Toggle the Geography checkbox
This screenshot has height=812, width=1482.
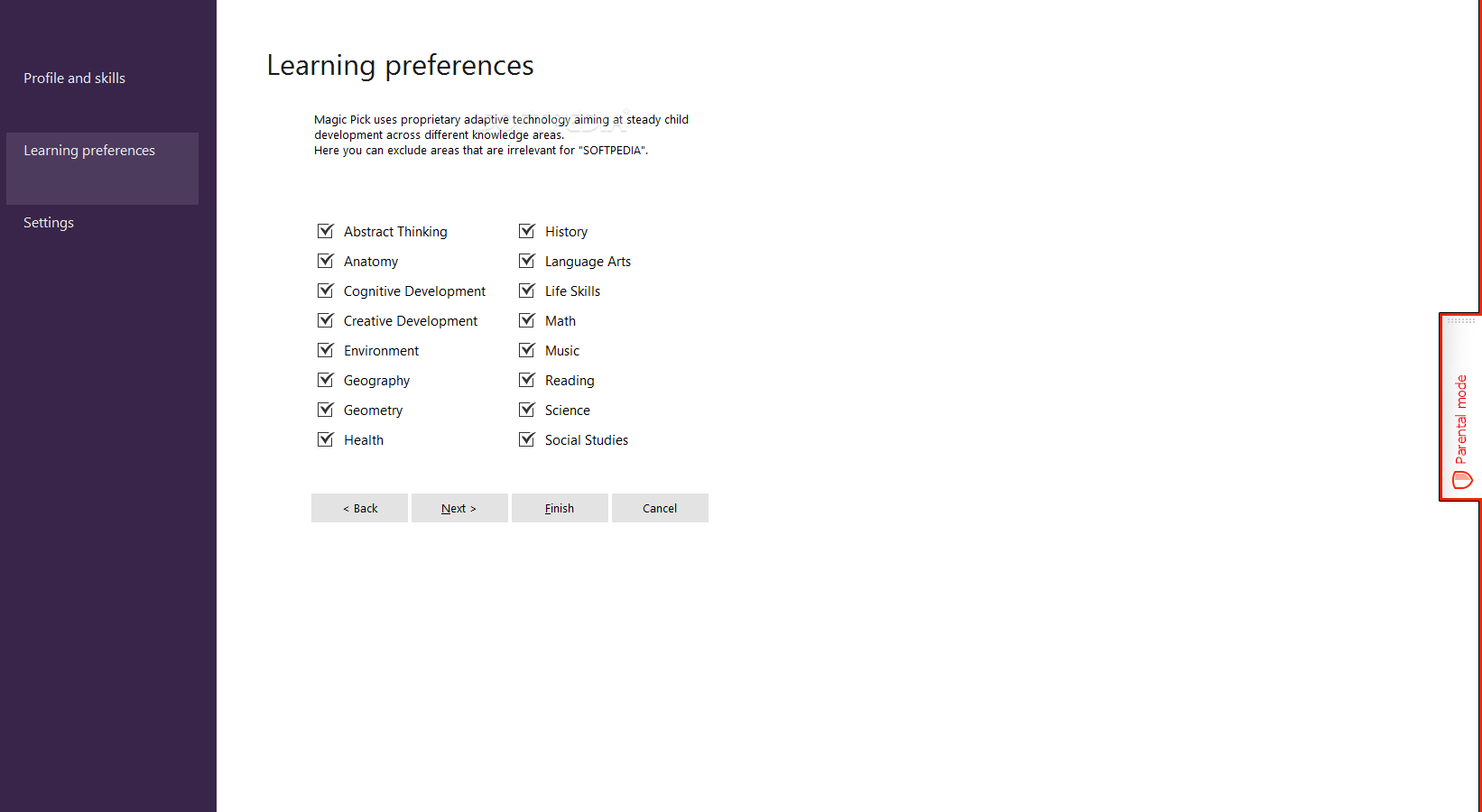pyautogui.click(x=326, y=380)
